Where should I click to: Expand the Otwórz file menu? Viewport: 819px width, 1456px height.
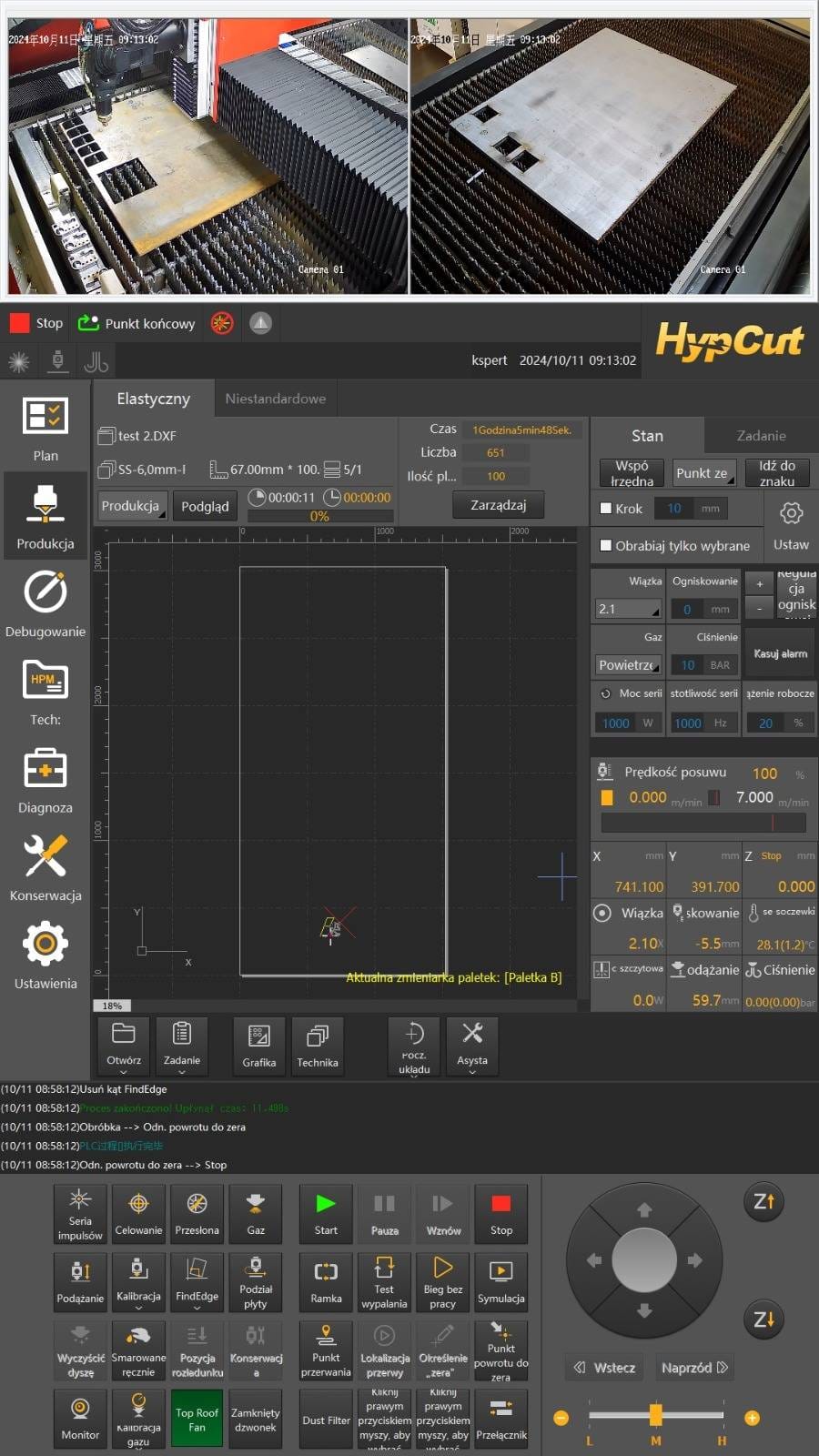pyautogui.click(x=124, y=1045)
